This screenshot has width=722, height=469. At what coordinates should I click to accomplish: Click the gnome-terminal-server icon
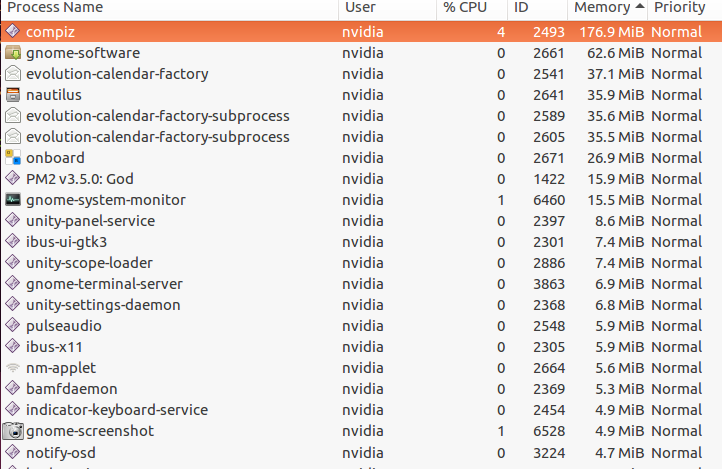(x=13, y=284)
